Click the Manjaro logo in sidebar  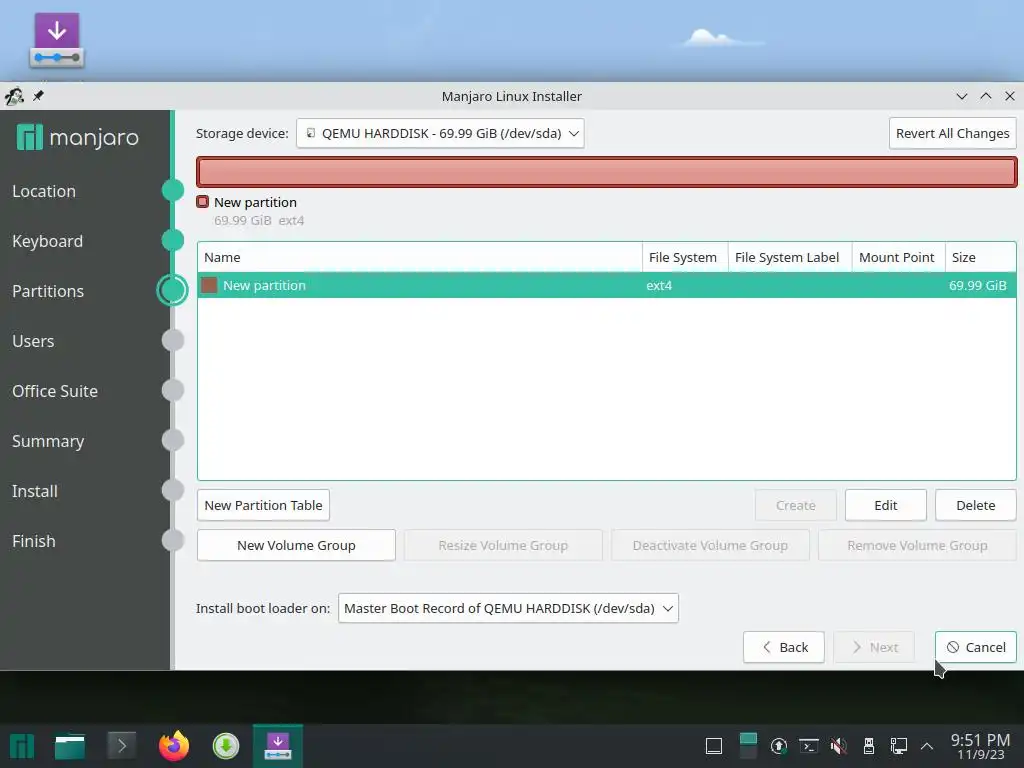click(77, 137)
